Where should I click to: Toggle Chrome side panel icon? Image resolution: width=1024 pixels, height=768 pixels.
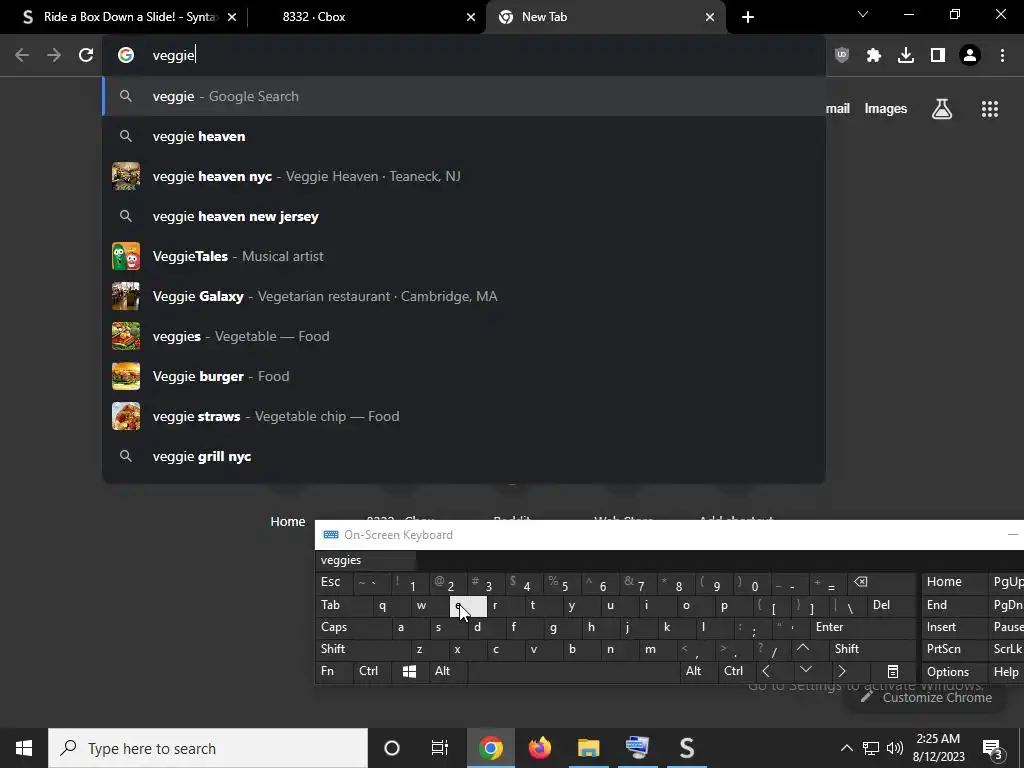(938, 55)
